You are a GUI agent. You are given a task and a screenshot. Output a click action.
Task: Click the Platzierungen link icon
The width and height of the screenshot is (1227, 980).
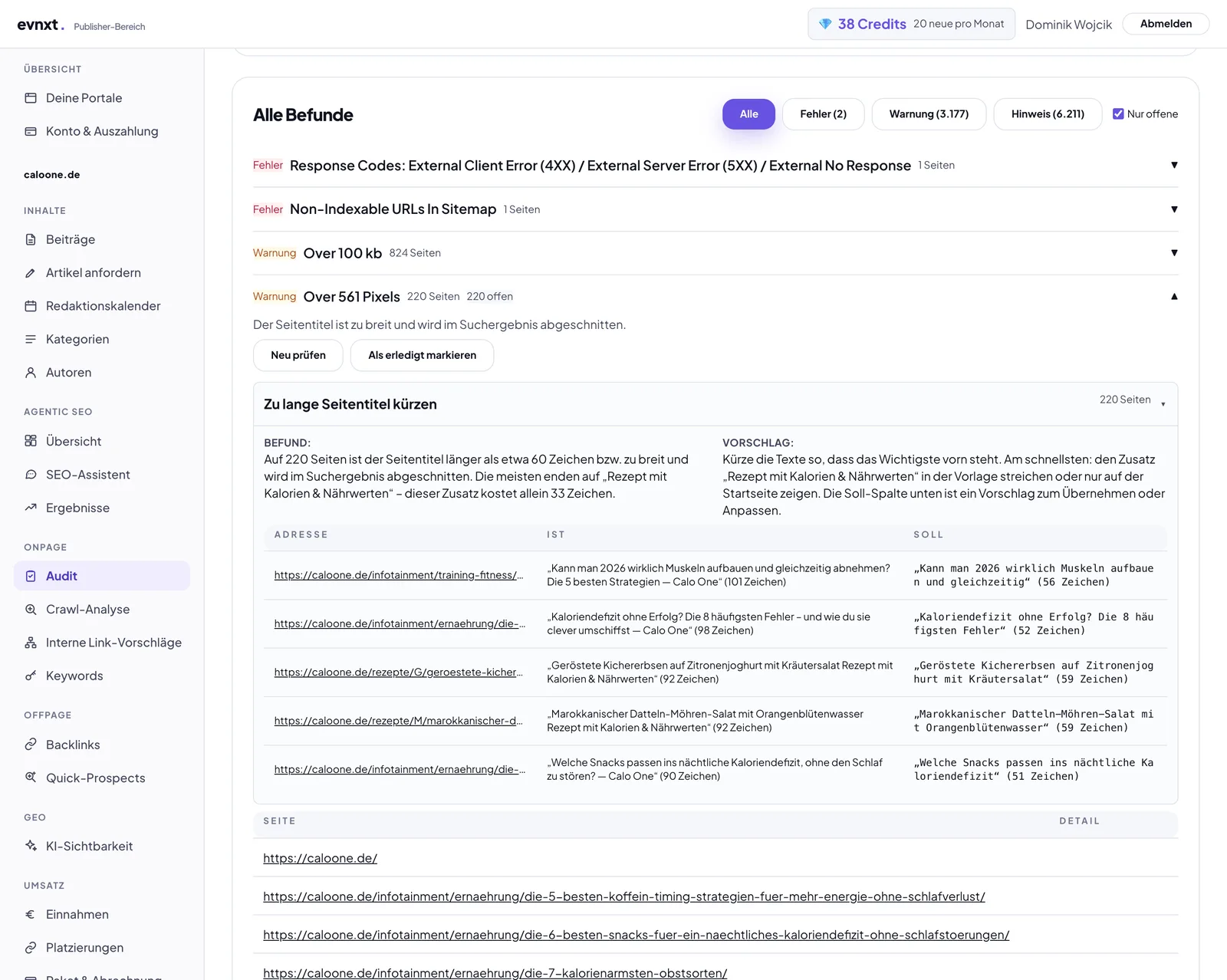tap(31, 948)
